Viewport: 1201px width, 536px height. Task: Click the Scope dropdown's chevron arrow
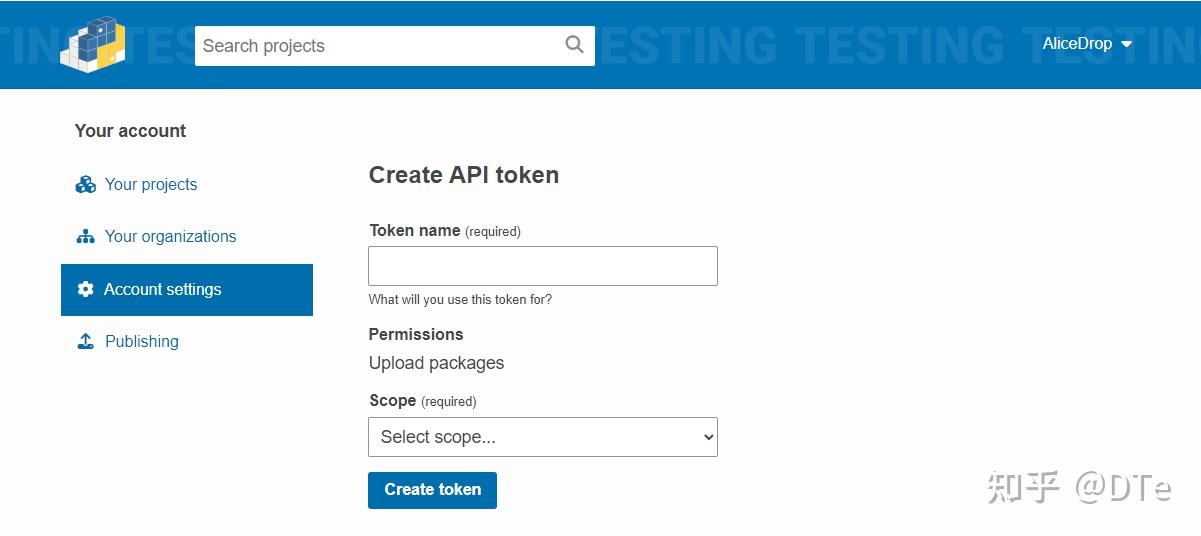[x=708, y=437]
